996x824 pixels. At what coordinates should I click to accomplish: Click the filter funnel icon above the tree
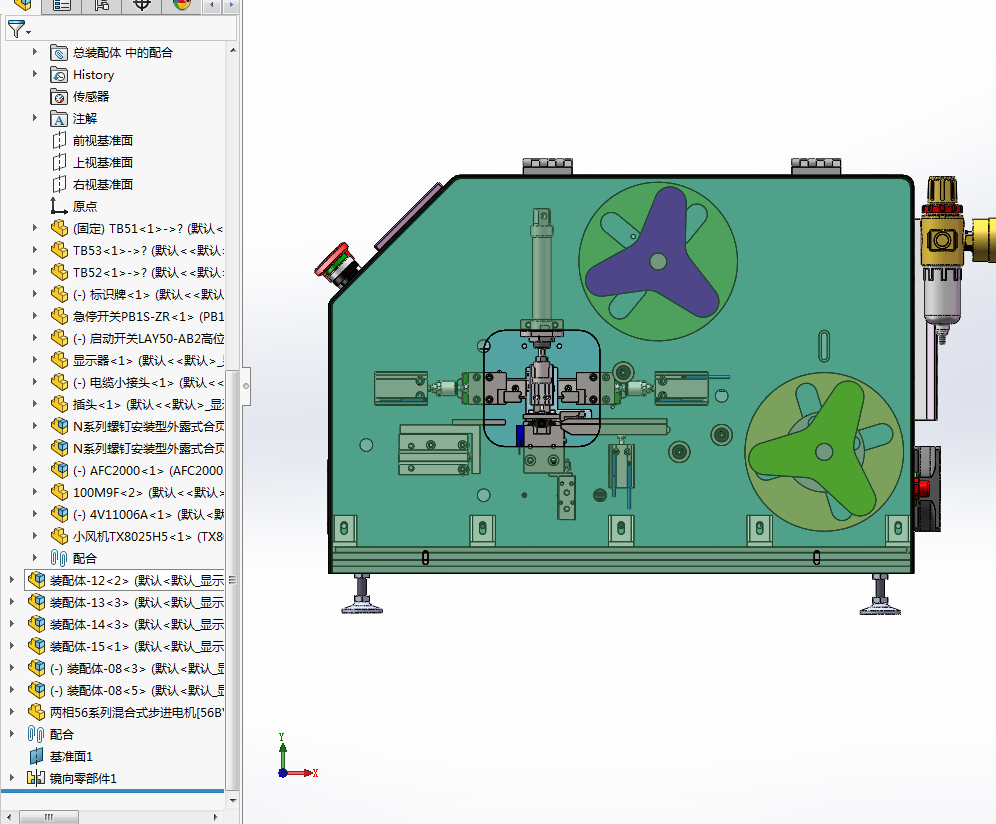[x=15, y=27]
